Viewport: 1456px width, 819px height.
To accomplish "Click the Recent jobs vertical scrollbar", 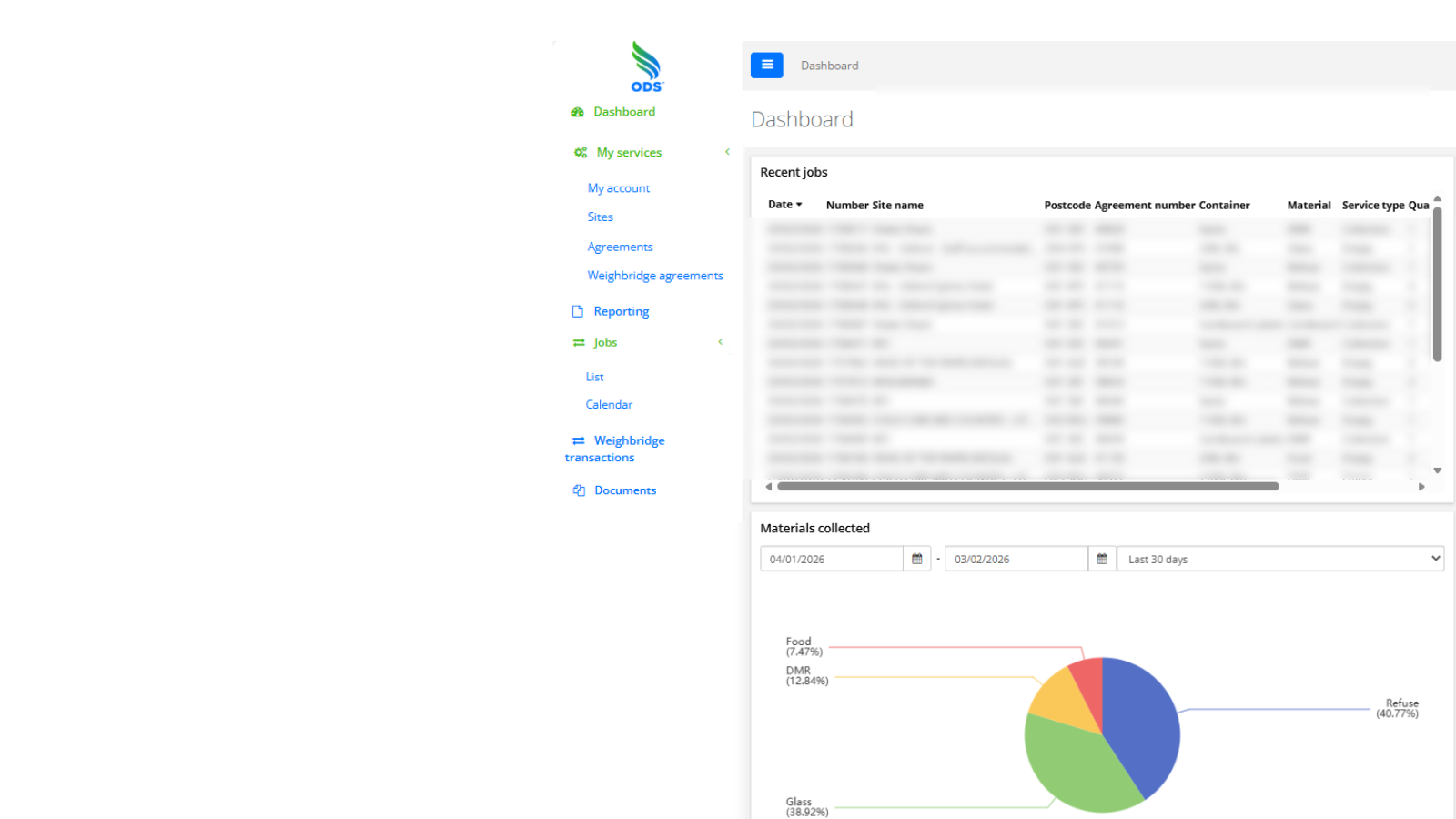I will [1438, 284].
